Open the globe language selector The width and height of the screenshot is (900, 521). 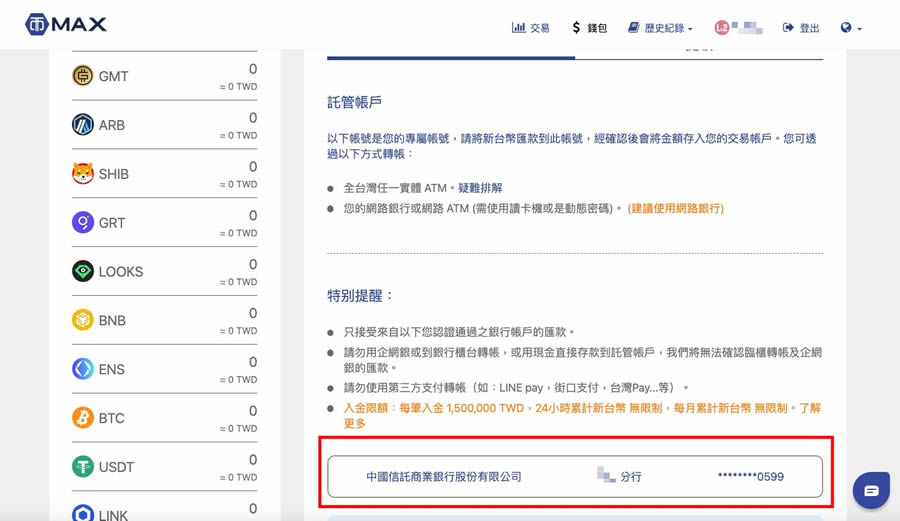851,28
